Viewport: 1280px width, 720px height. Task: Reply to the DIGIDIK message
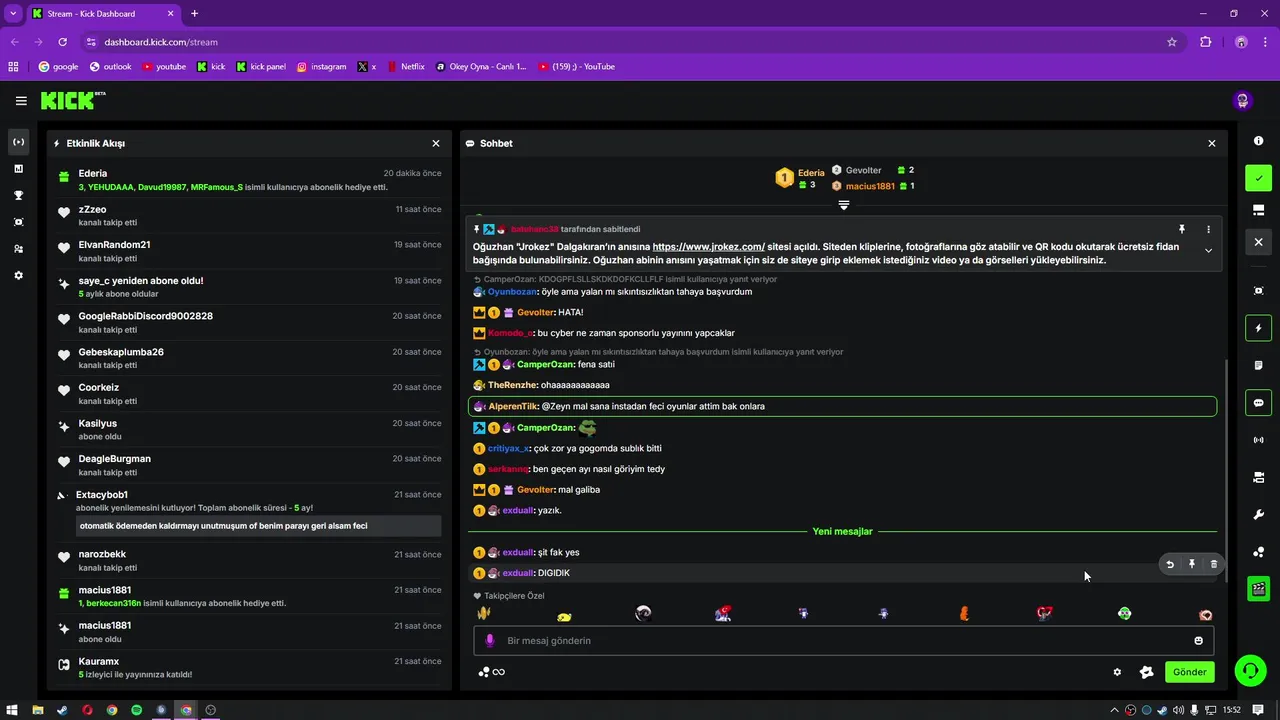pyautogui.click(x=1170, y=564)
